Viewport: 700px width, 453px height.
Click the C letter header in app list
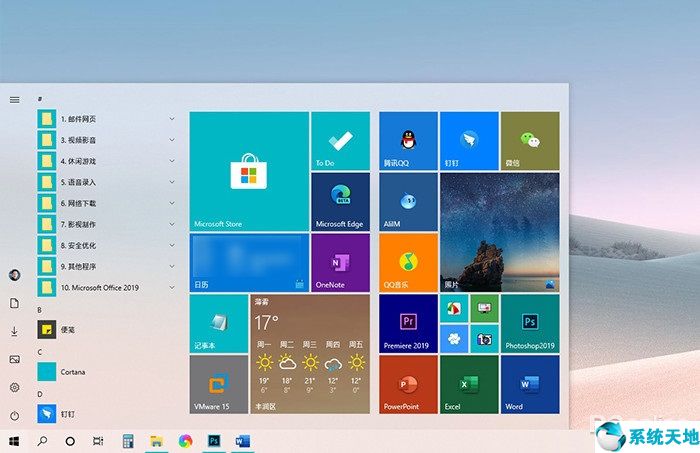coord(40,352)
